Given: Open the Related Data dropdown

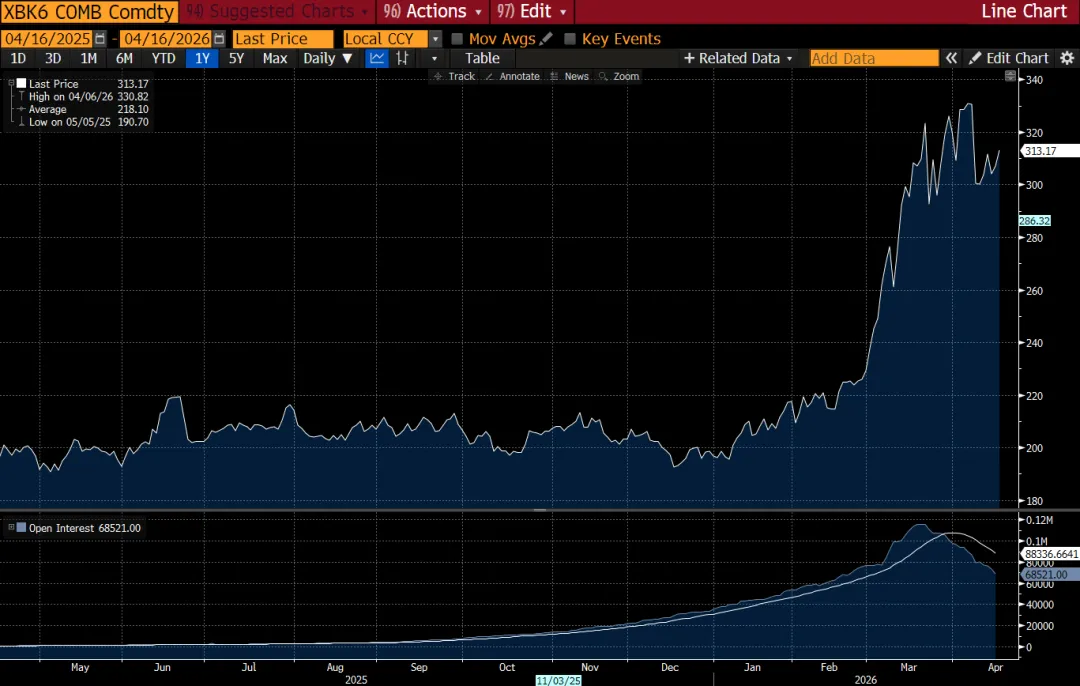Looking at the screenshot, I should click(x=738, y=59).
